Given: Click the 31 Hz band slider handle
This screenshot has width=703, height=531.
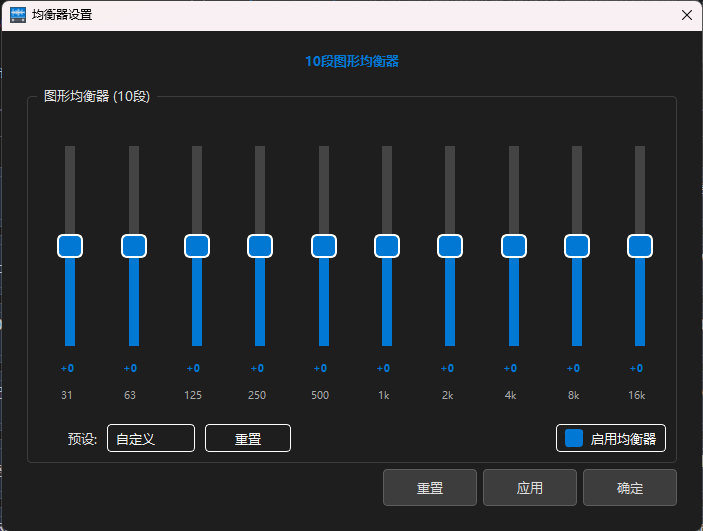Looking at the screenshot, I should point(70,246).
